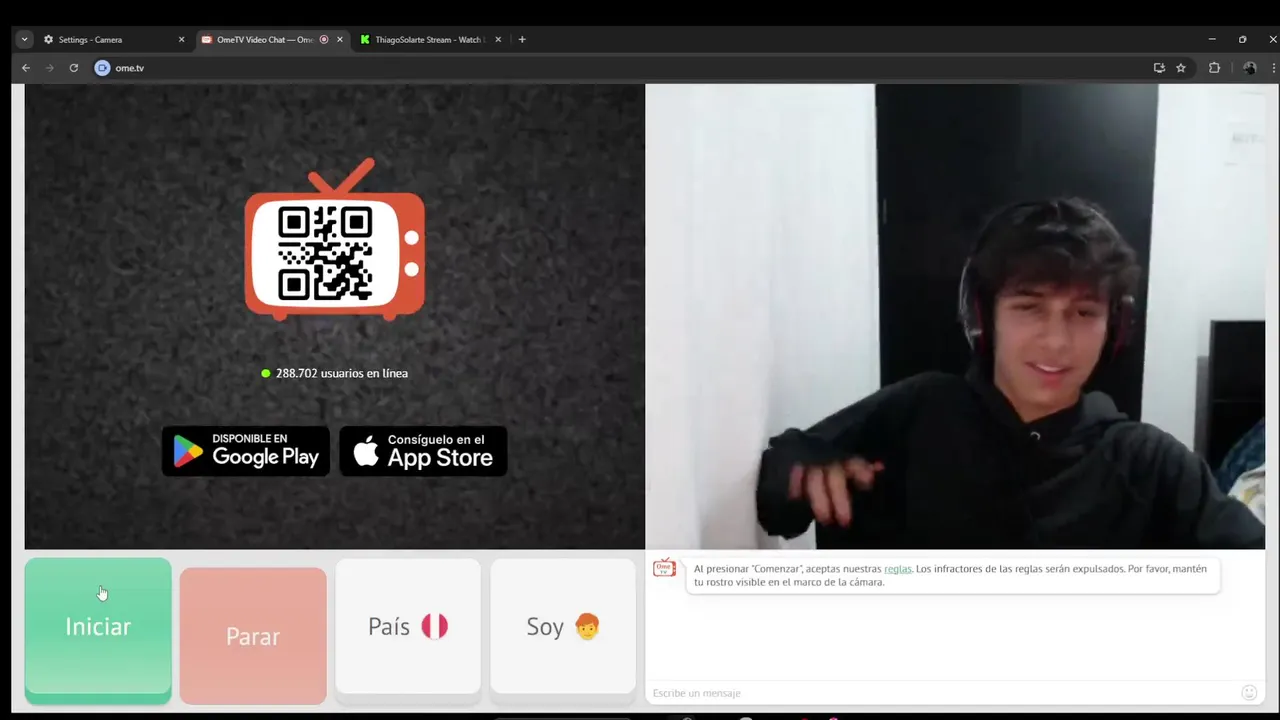Switch to the ThiagoSolarte Stream tab
This screenshot has width=1280, height=720.
point(429,39)
